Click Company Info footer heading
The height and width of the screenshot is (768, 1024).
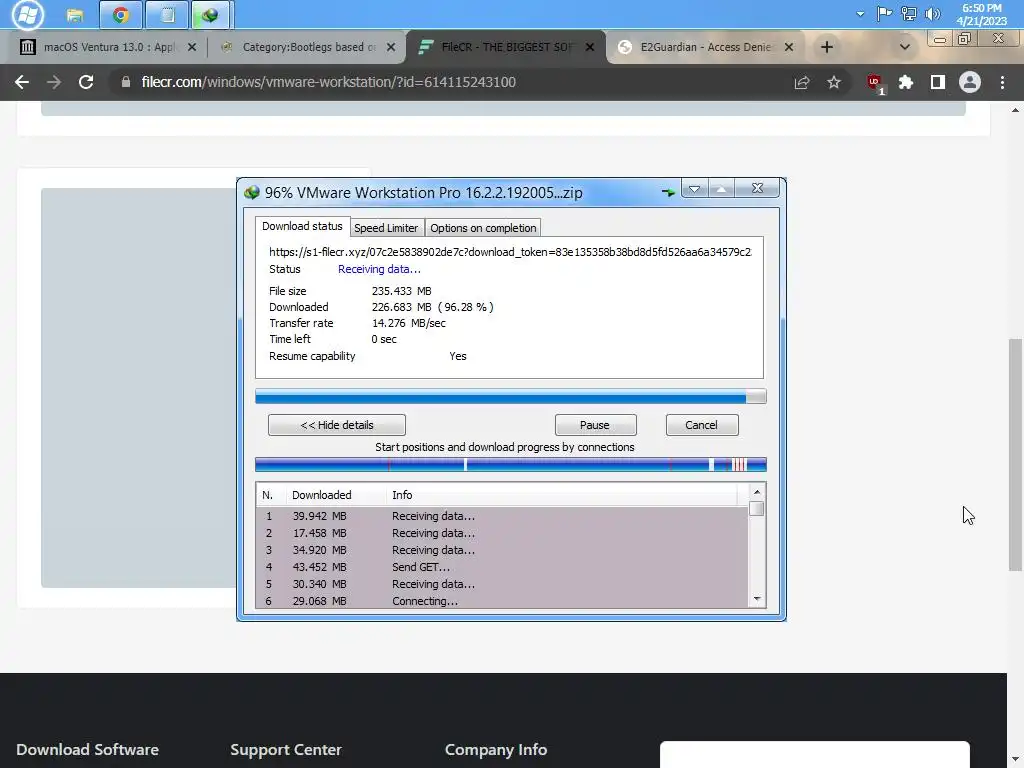coord(496,750)
